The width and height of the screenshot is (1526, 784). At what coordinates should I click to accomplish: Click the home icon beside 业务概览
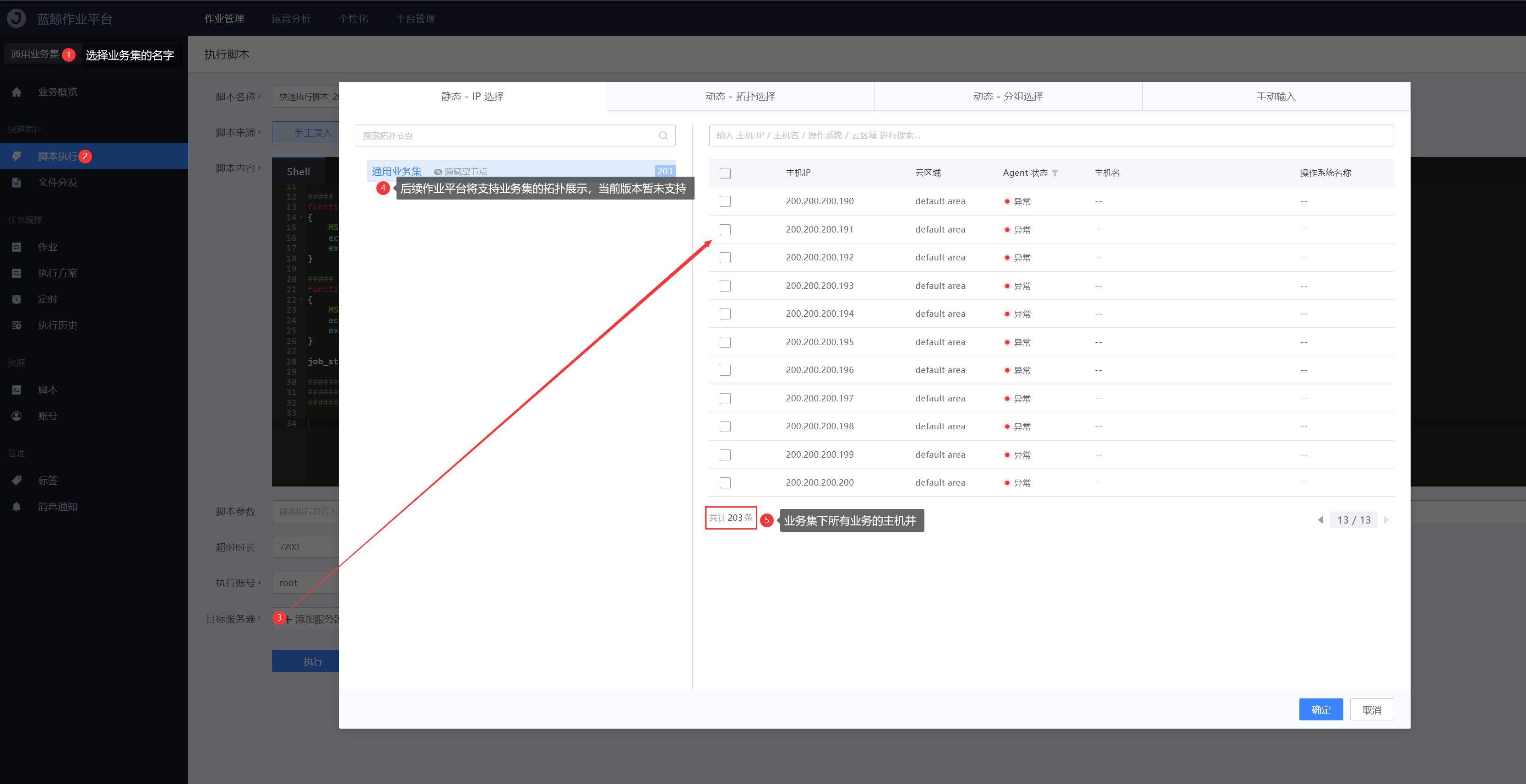(x=16, y=92)
